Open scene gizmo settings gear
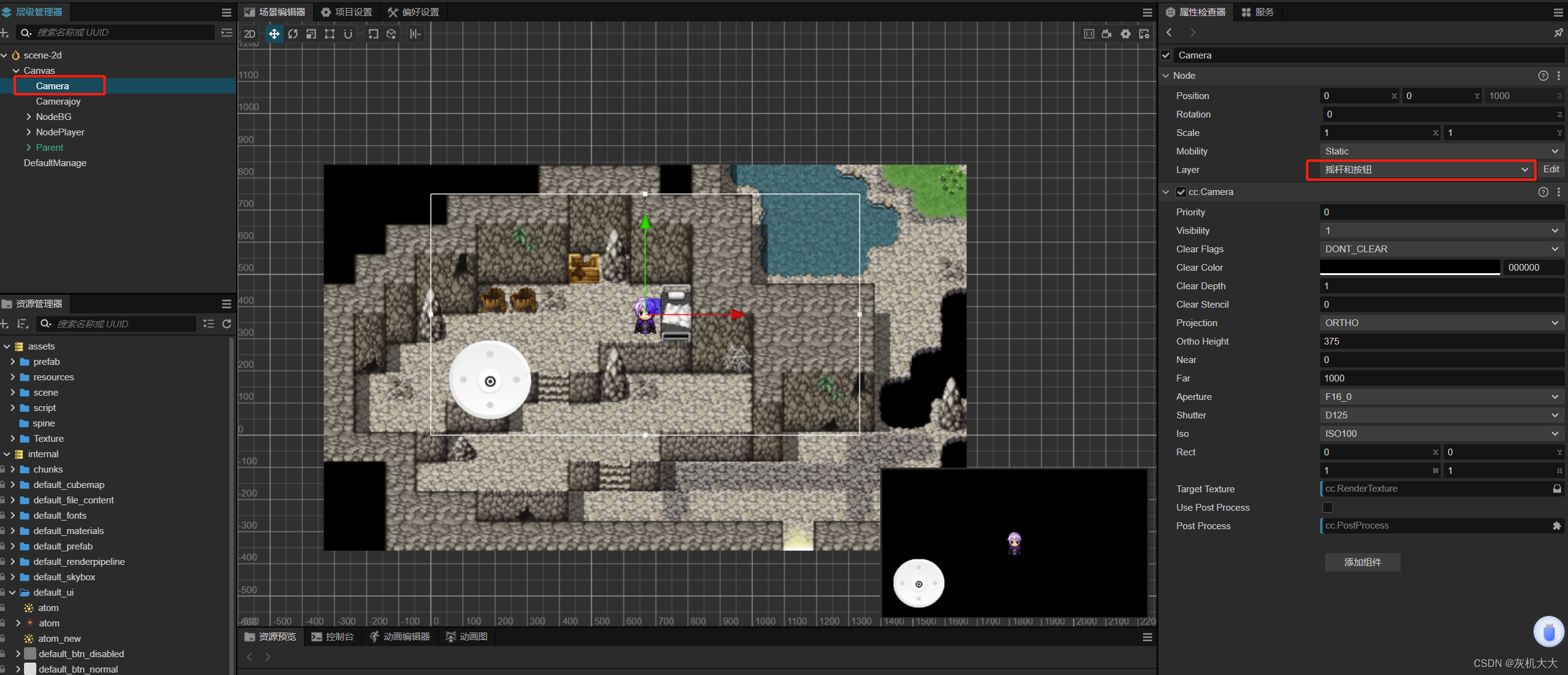The height and width of the screenshot is (675, 1568). tap(1125, 34)
